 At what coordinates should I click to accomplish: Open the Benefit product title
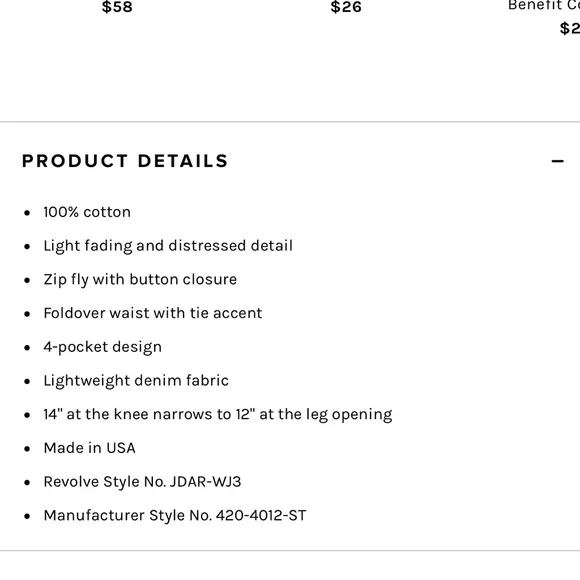544,5
